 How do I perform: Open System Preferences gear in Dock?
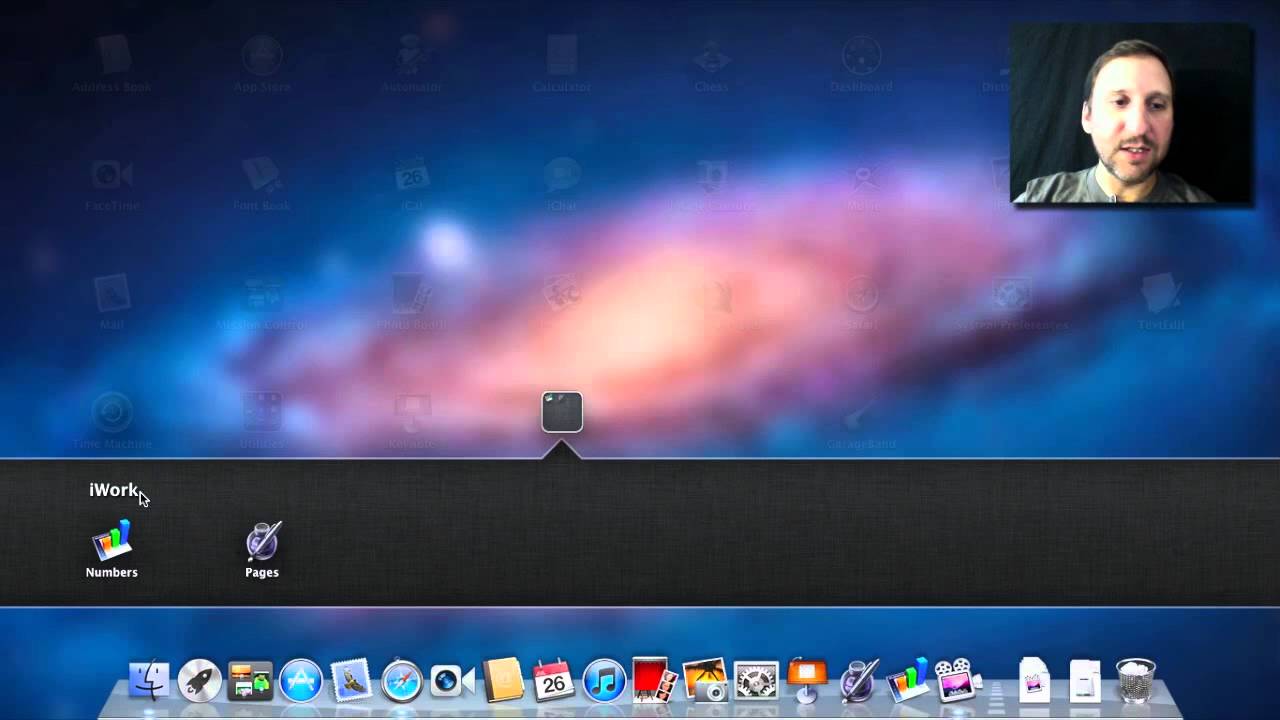756,681
